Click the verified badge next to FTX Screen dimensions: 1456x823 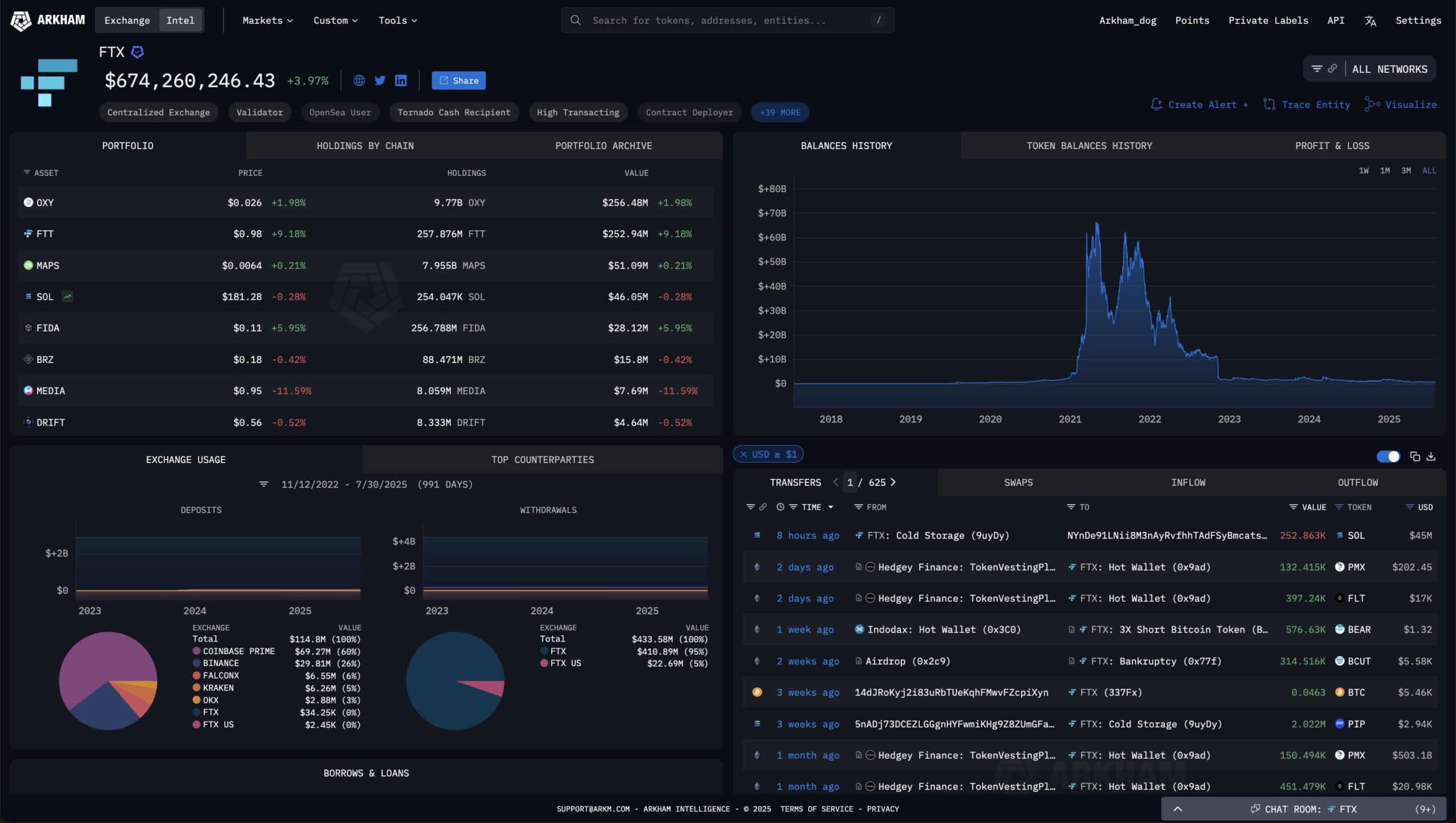click(x=138, y=52)
